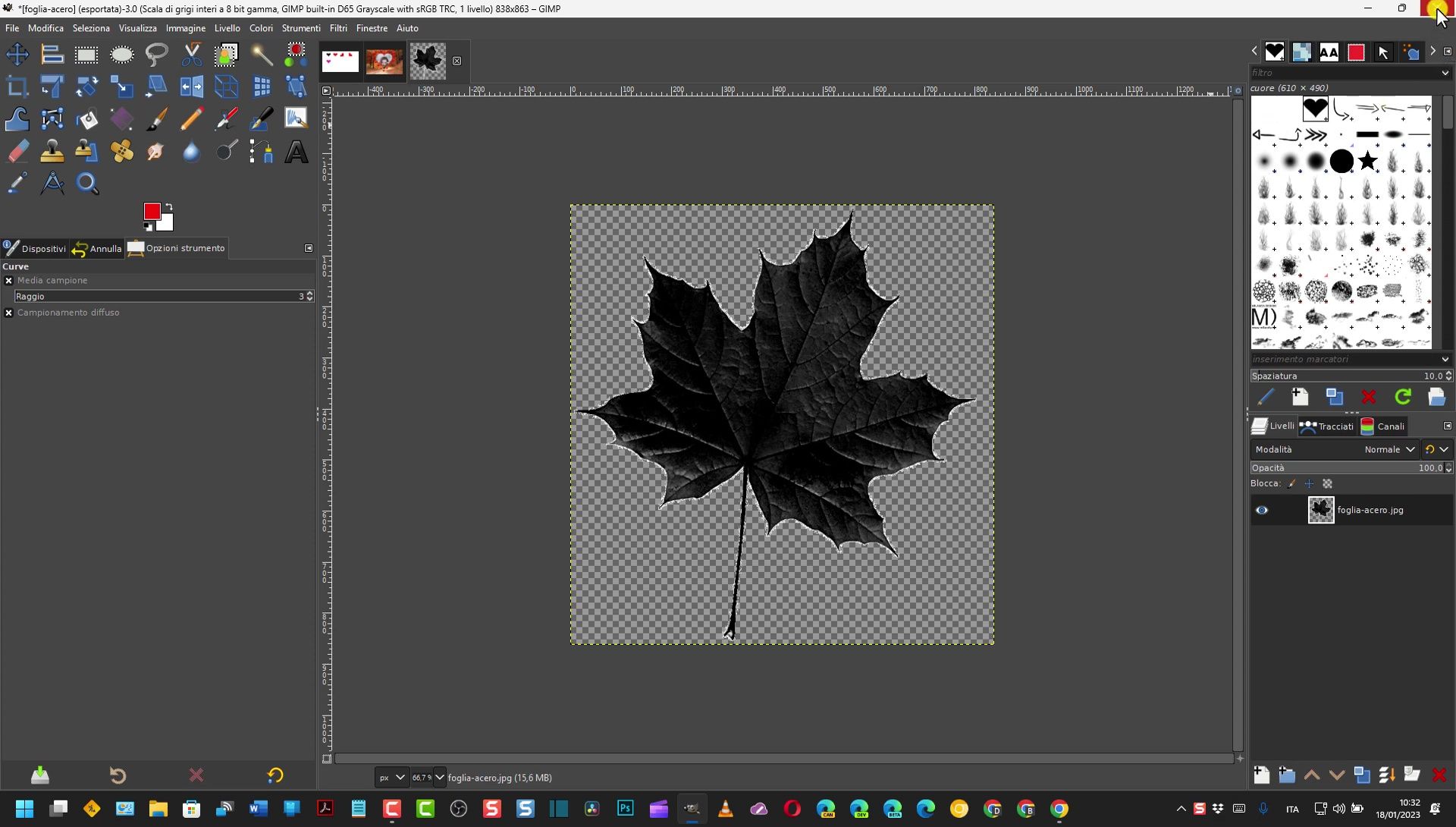Switch to the Canali tab
This screenshot has width=1456, height=827.
1383,426
